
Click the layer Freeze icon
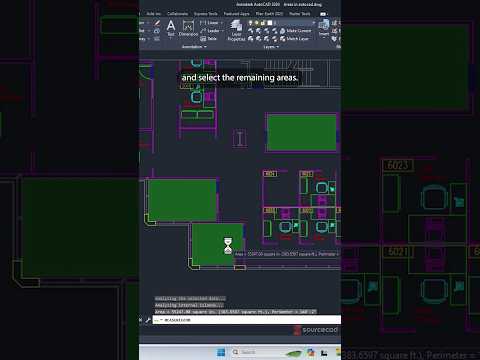pyautogui.click(x=266, y=31)
